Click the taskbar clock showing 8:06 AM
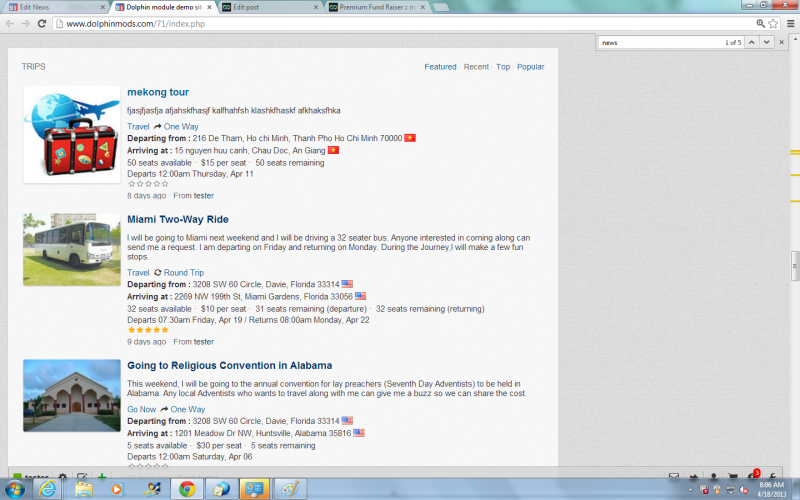This screenshot has width=800, height=500. pos(771,489)
